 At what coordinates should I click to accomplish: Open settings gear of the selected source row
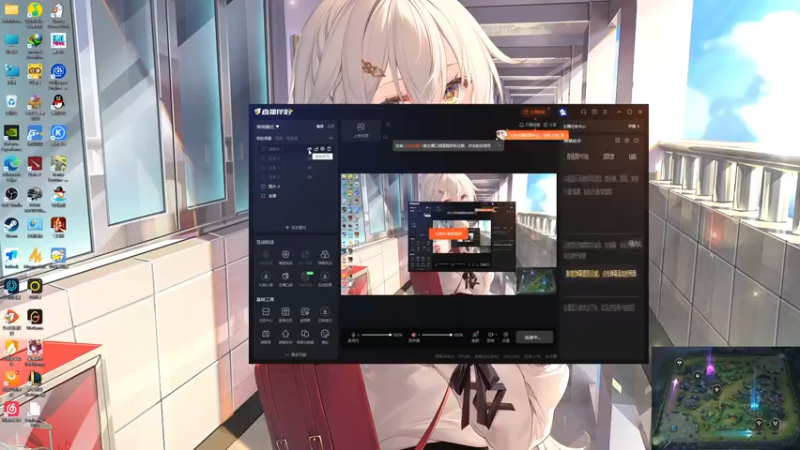coord(322,149)
